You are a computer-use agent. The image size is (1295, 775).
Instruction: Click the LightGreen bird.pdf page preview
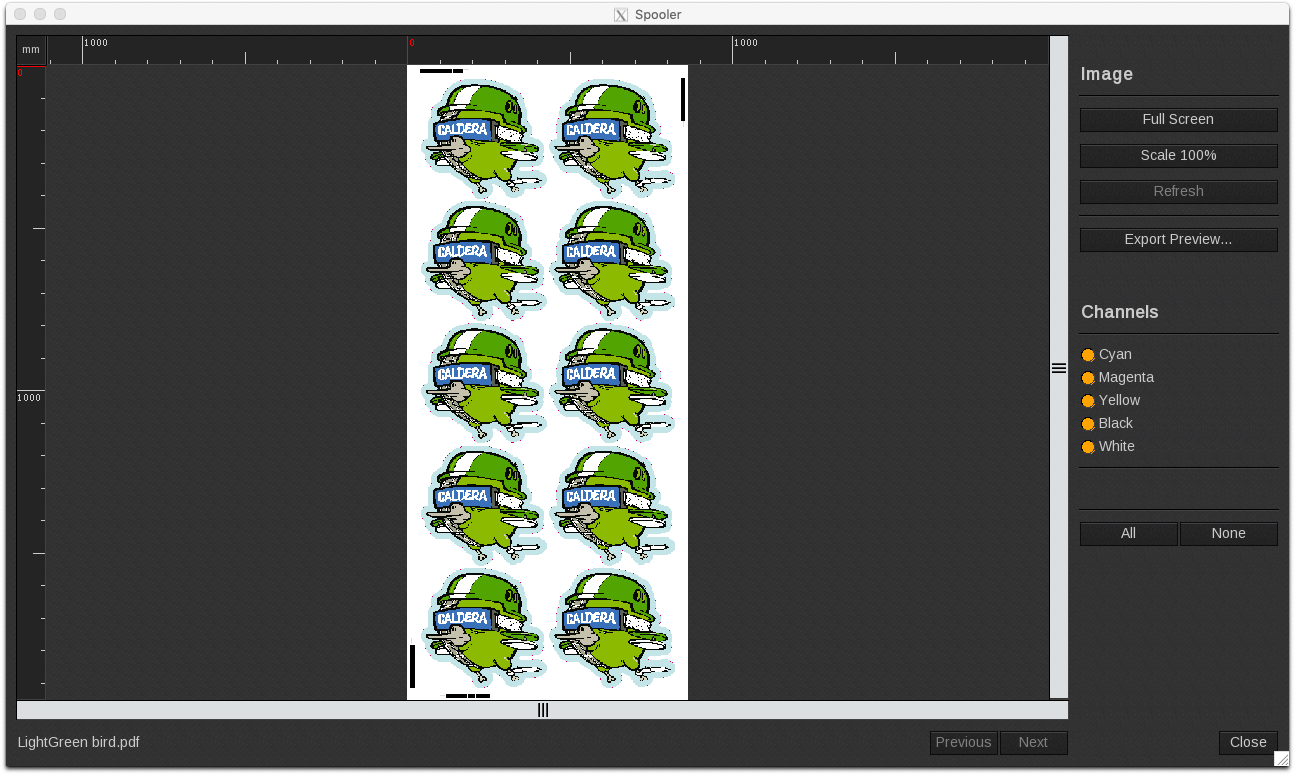point(547,382)
